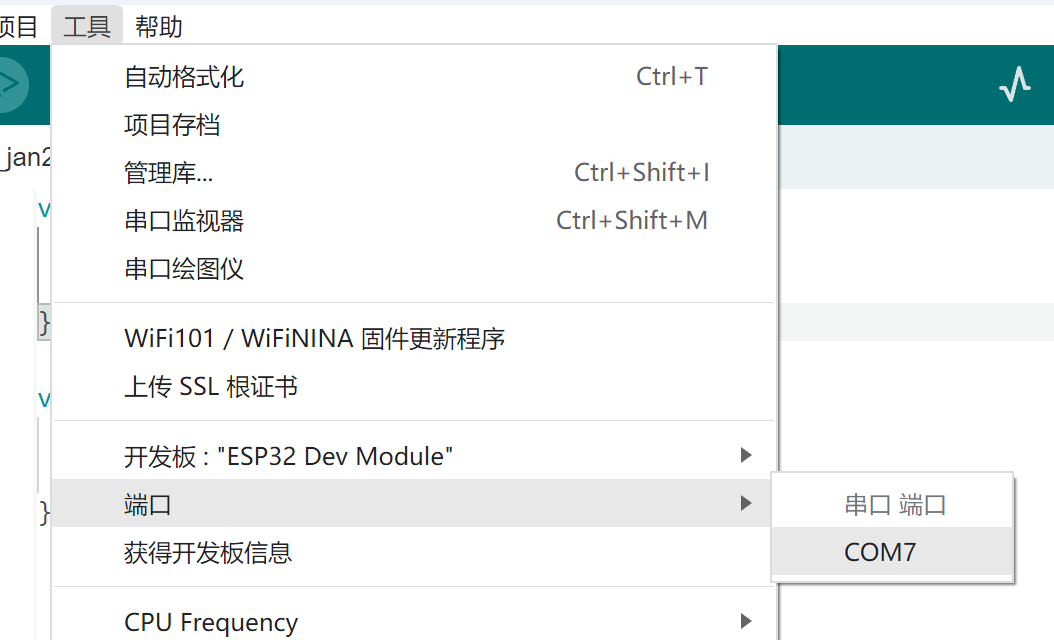Click the teal Upload arrow button
Viewport: 1054px width, 640px height.
coord(8,85)
